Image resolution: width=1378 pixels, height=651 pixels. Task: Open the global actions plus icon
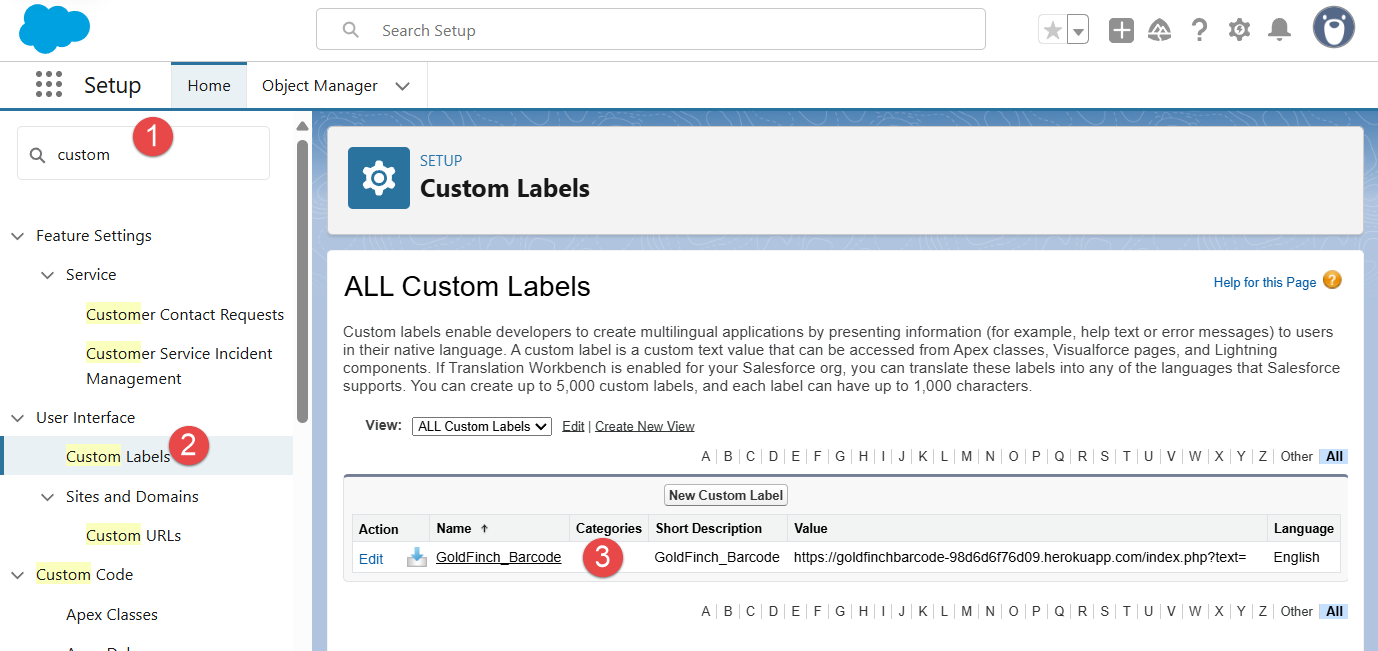tap(1121, 30)
